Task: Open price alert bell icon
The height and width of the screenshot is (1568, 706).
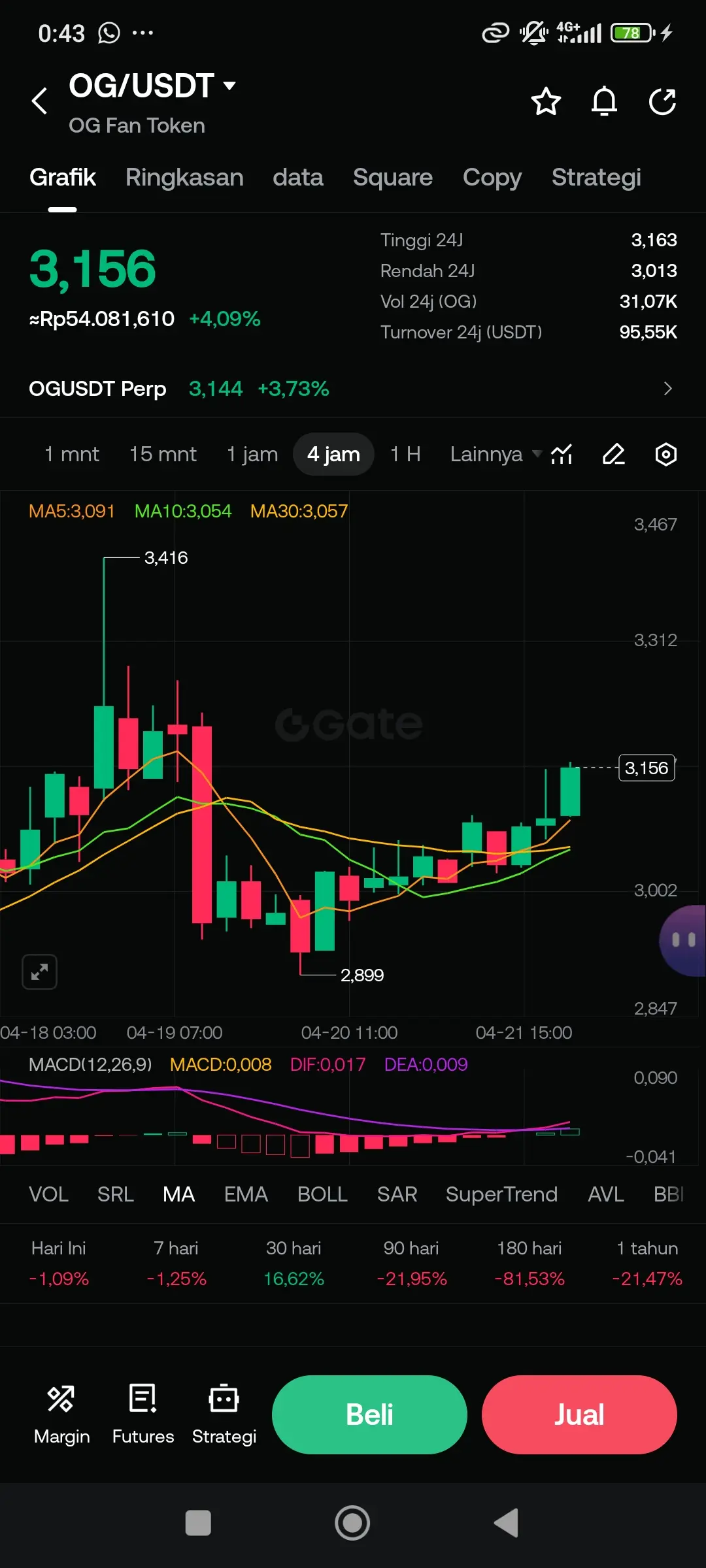Action: pyautogui.click(x=604, y=101)
